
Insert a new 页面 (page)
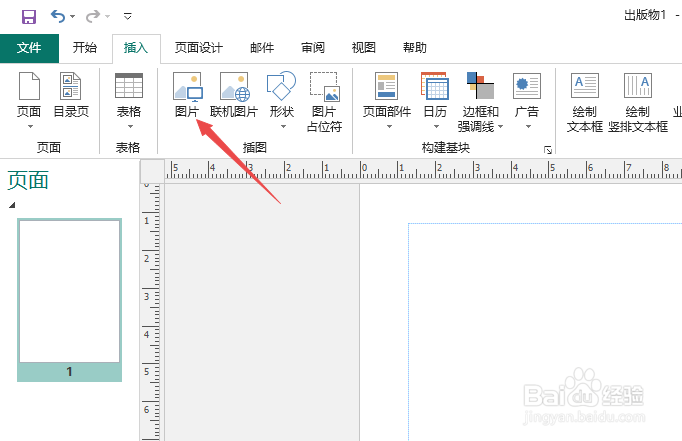click(x=29, y=95)
